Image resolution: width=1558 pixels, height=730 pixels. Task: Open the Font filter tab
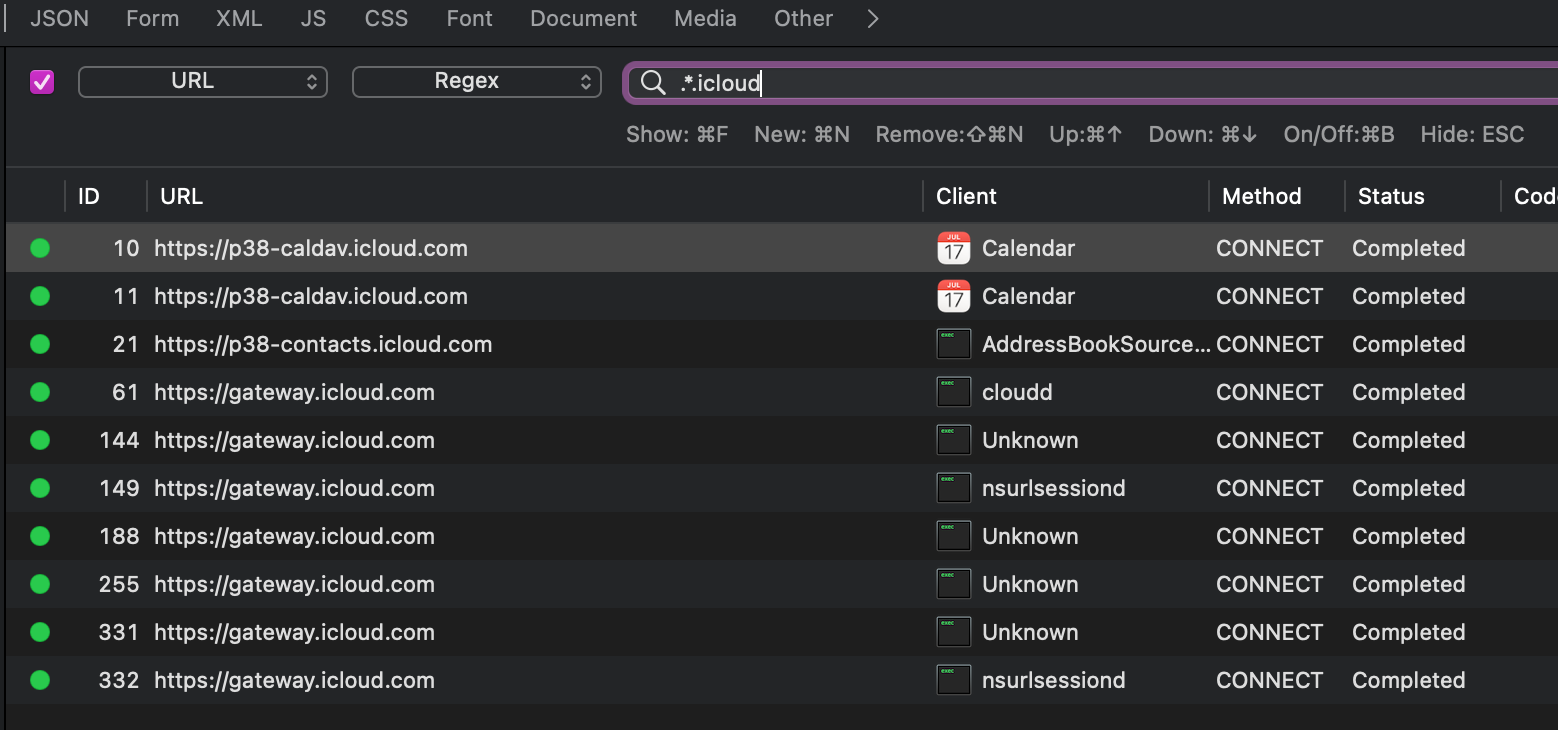pos(469,18)
